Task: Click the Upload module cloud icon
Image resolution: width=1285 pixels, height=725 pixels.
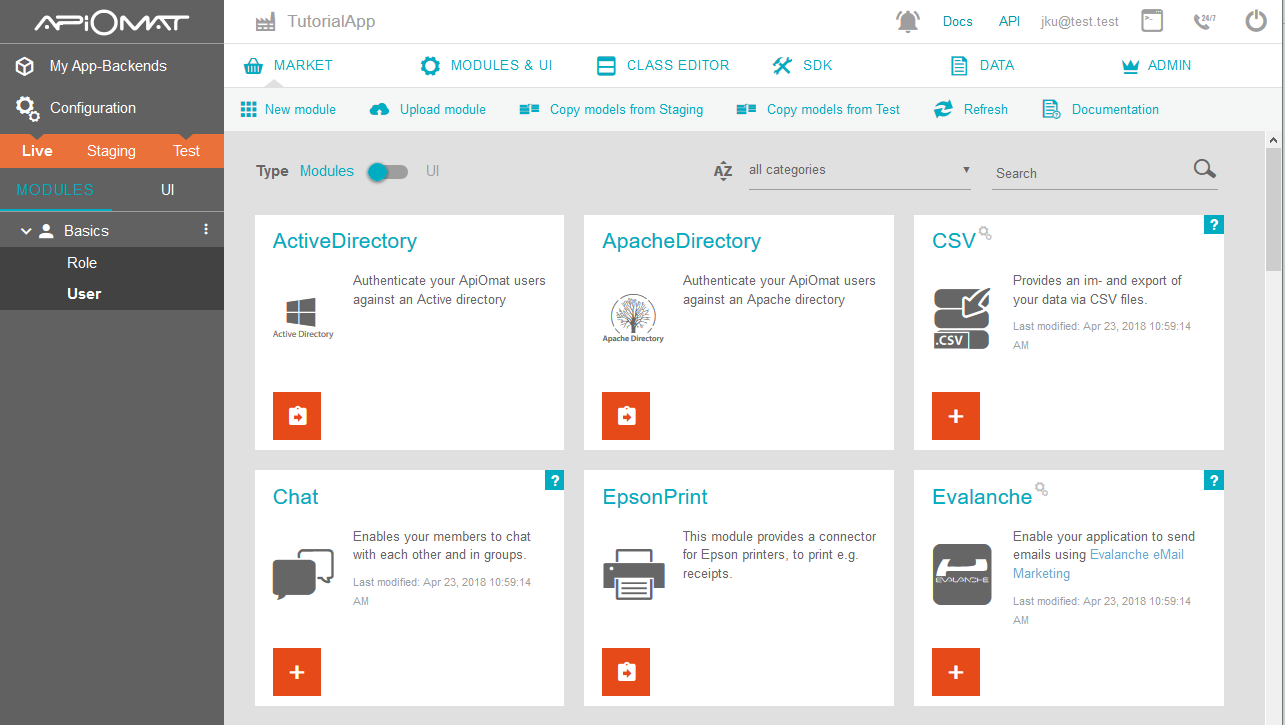Action: 379,109
